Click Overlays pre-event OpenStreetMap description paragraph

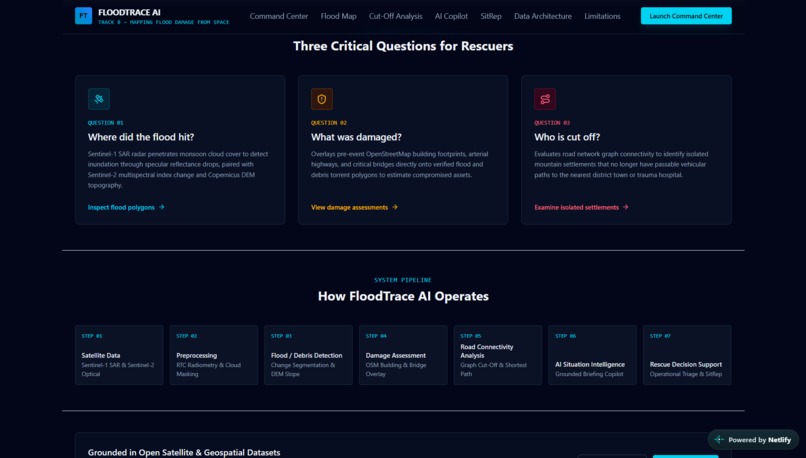coord(400,164)
